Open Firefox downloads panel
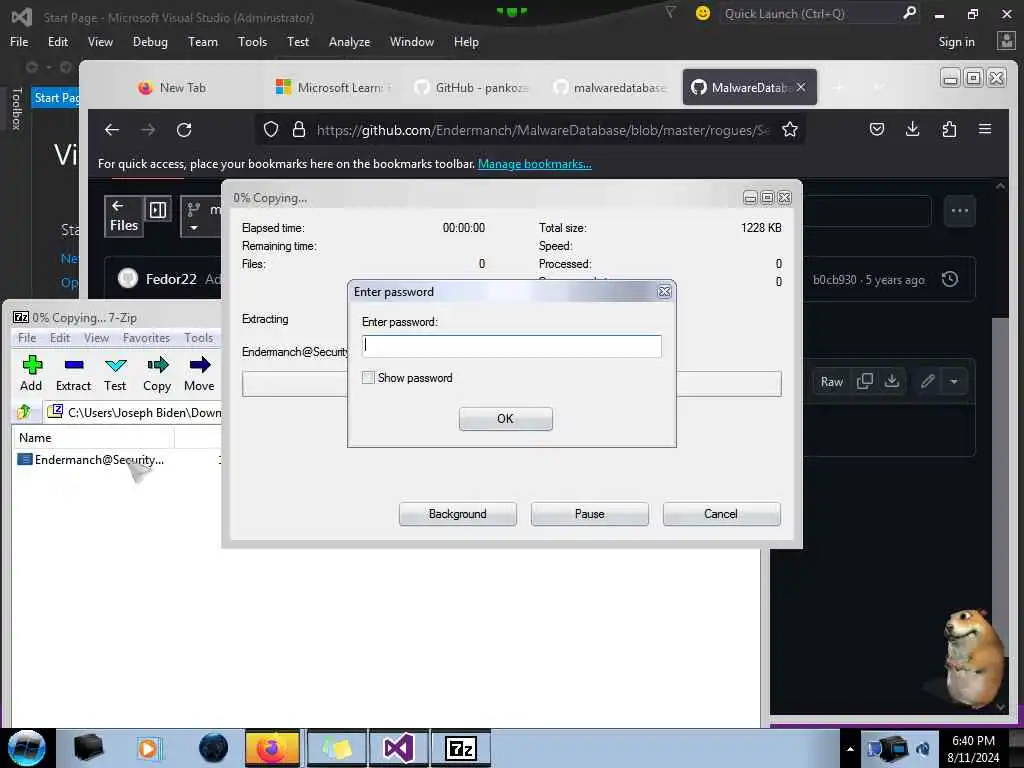The width and height of the screenshot is (1024, 768). click(912, 129)
